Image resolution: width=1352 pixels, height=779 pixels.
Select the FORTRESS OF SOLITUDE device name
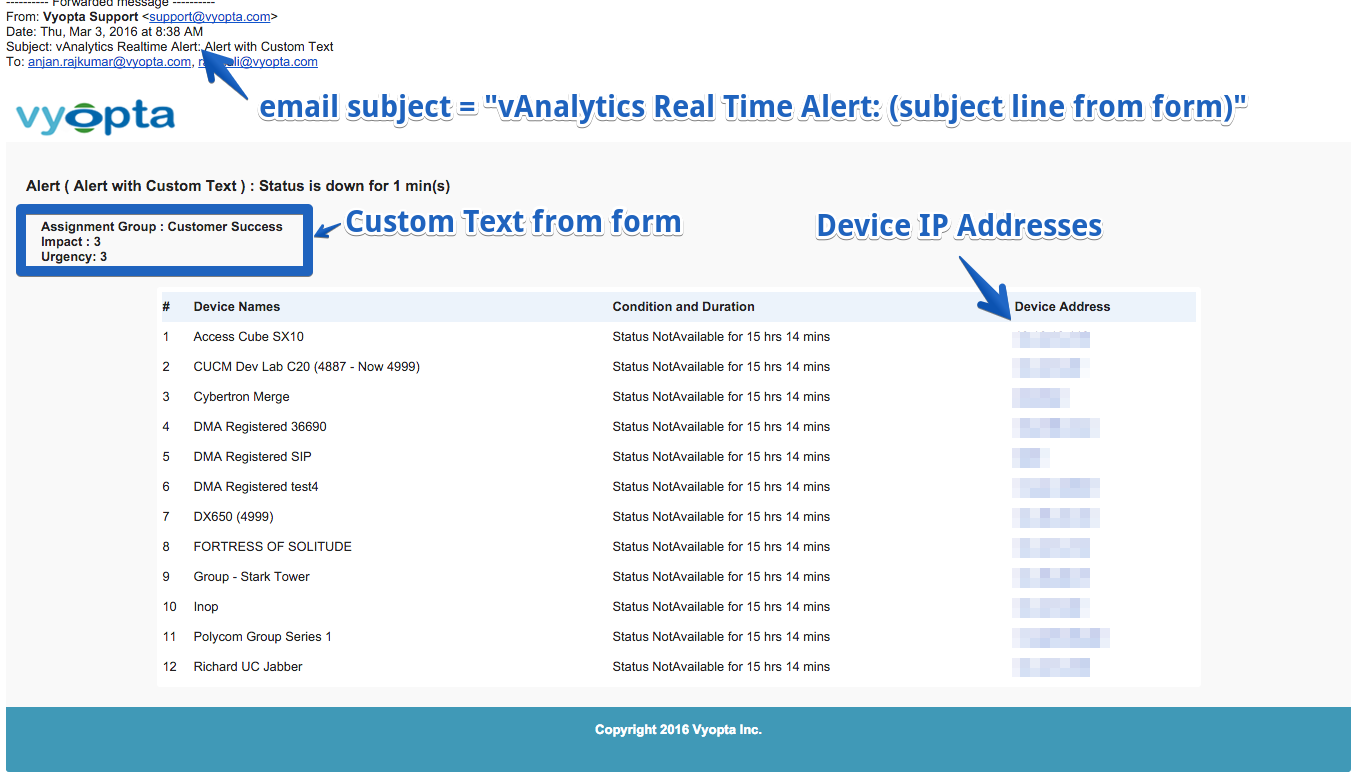coord(273,547)
